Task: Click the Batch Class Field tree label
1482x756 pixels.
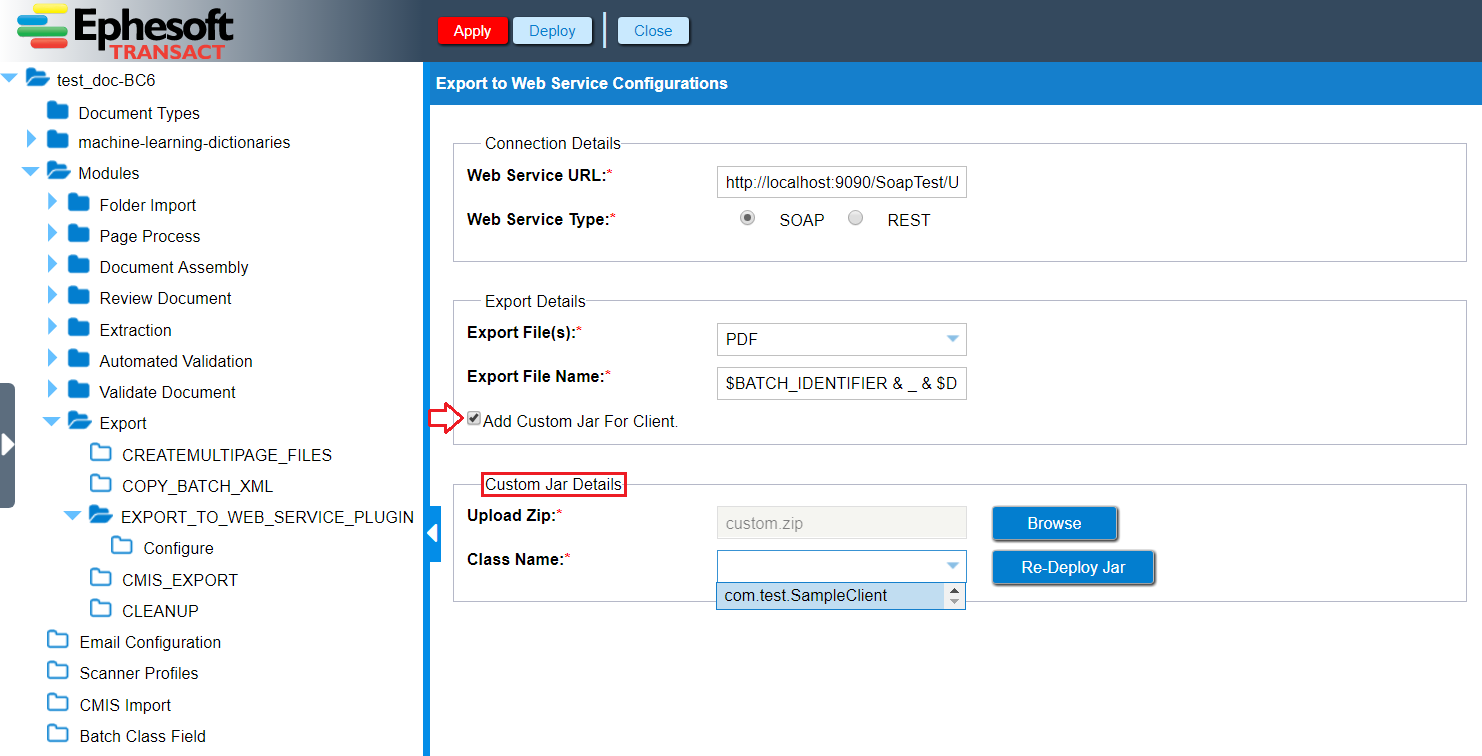Action: [x=143, y=736]
